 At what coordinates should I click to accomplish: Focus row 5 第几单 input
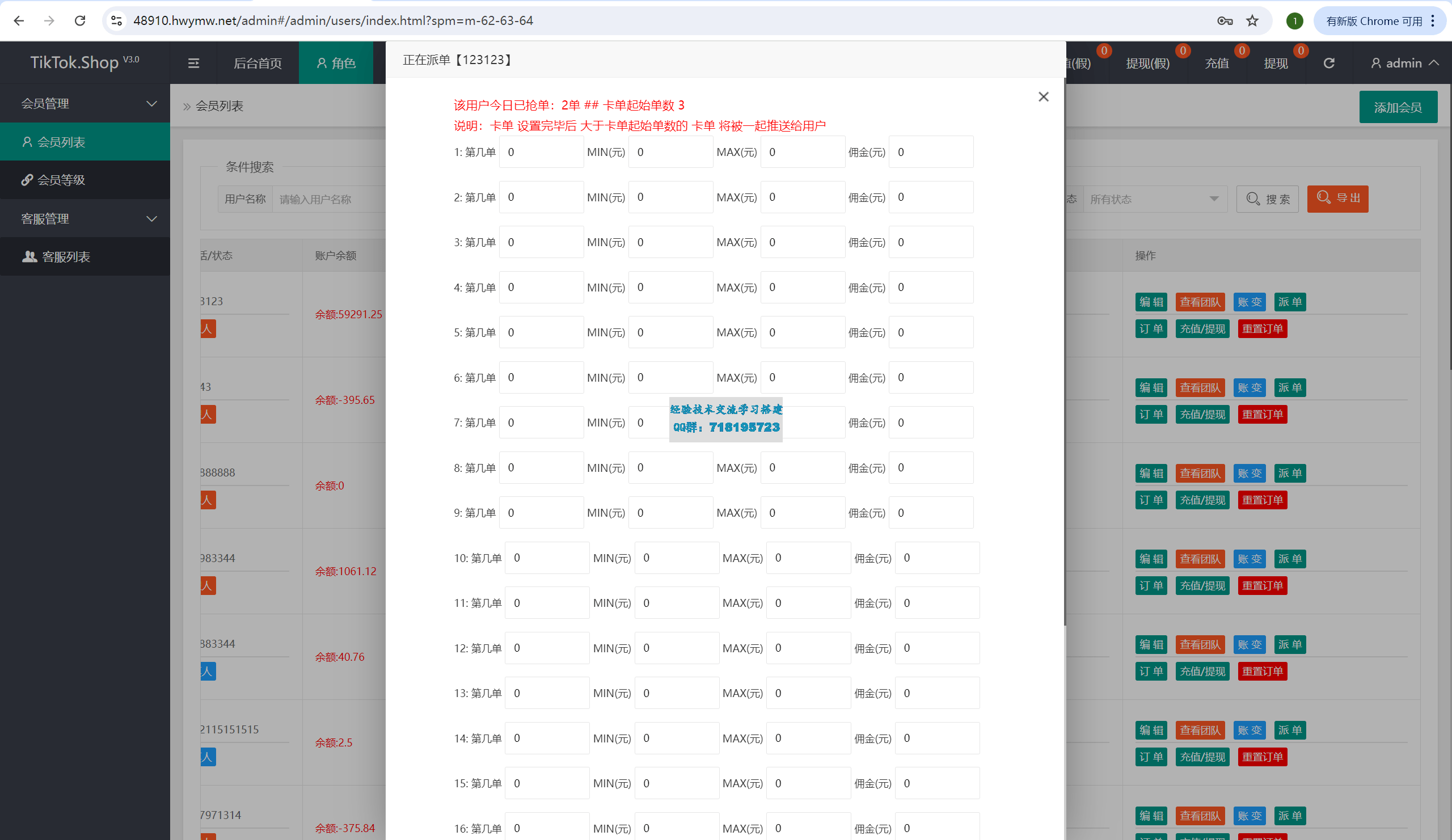point(541,332)
